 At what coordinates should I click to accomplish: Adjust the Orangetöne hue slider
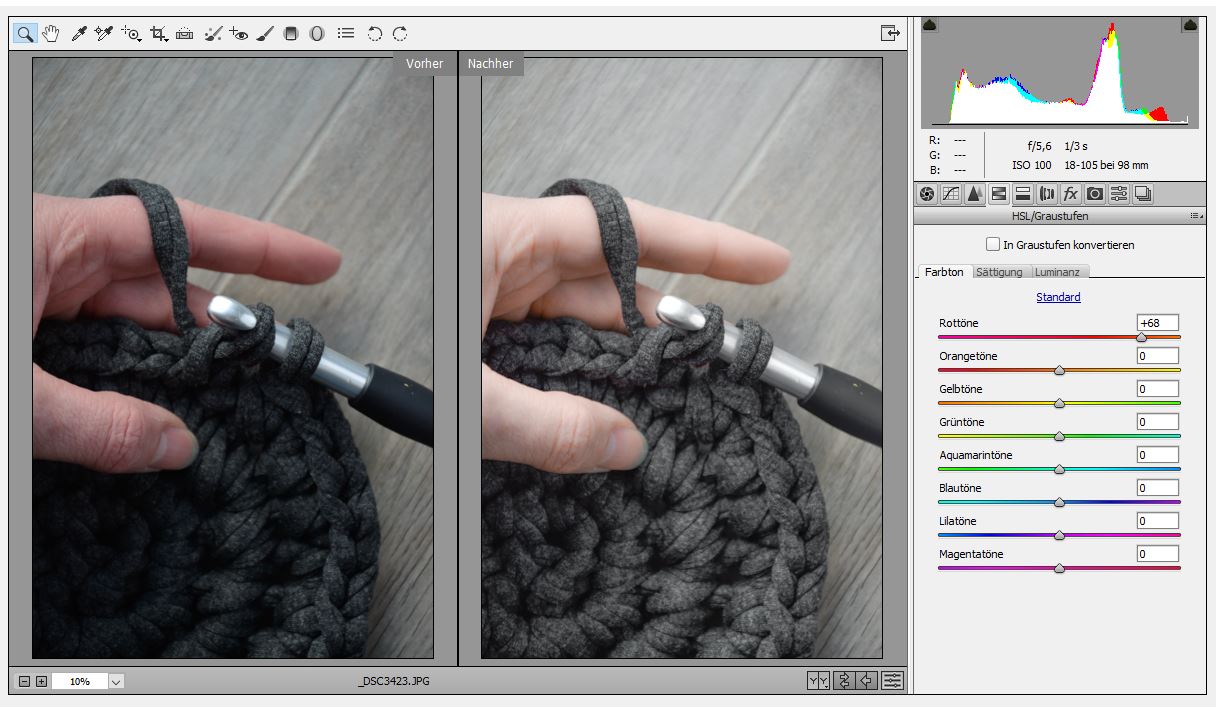tap(1059, 371)
